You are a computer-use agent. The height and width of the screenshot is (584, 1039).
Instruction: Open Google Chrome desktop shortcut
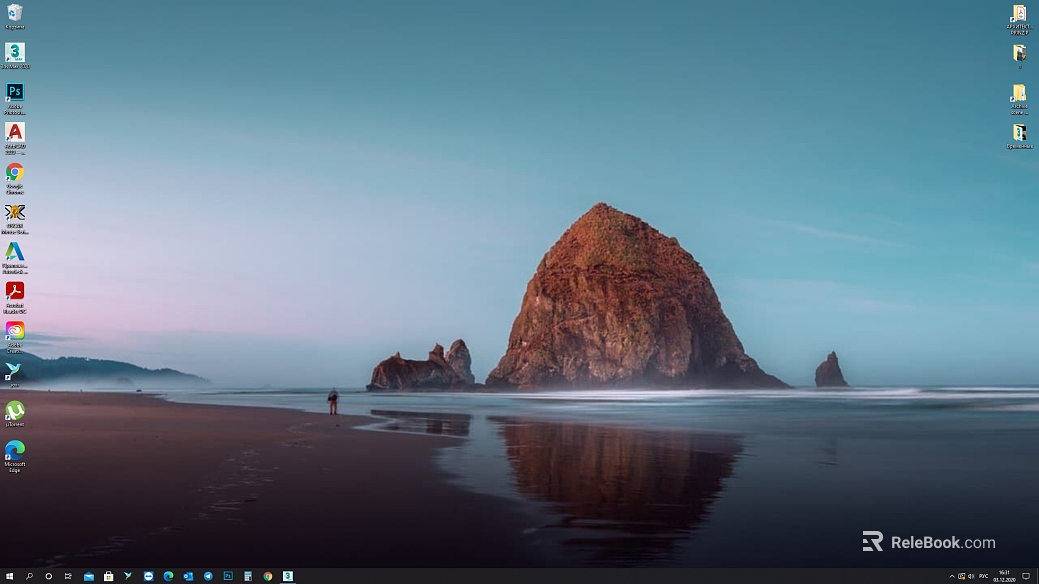coord(14,172)
